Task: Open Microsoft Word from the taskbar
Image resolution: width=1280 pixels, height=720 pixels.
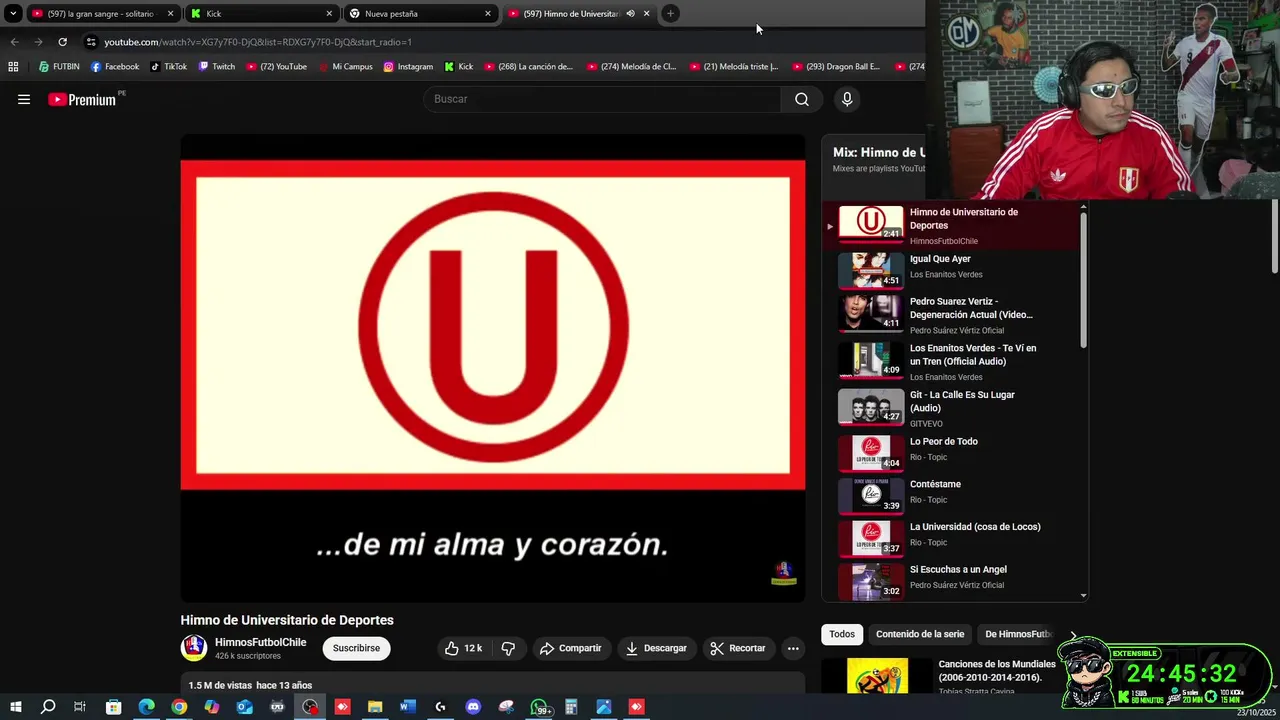Action: (408, 707)
